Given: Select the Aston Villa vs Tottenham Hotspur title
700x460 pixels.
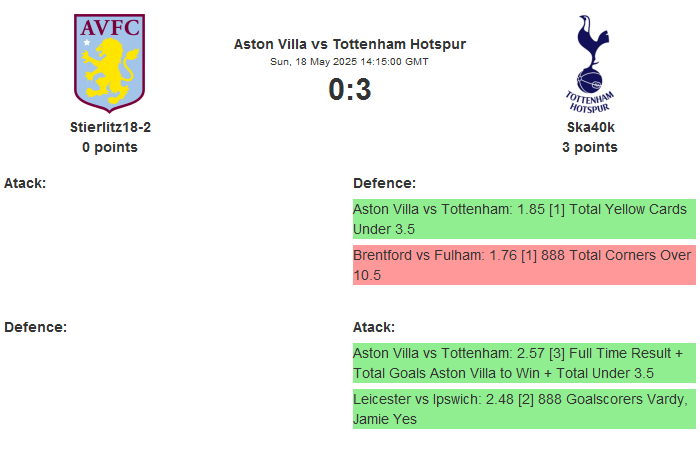Looking at the screenshot, I should [349, 44].
